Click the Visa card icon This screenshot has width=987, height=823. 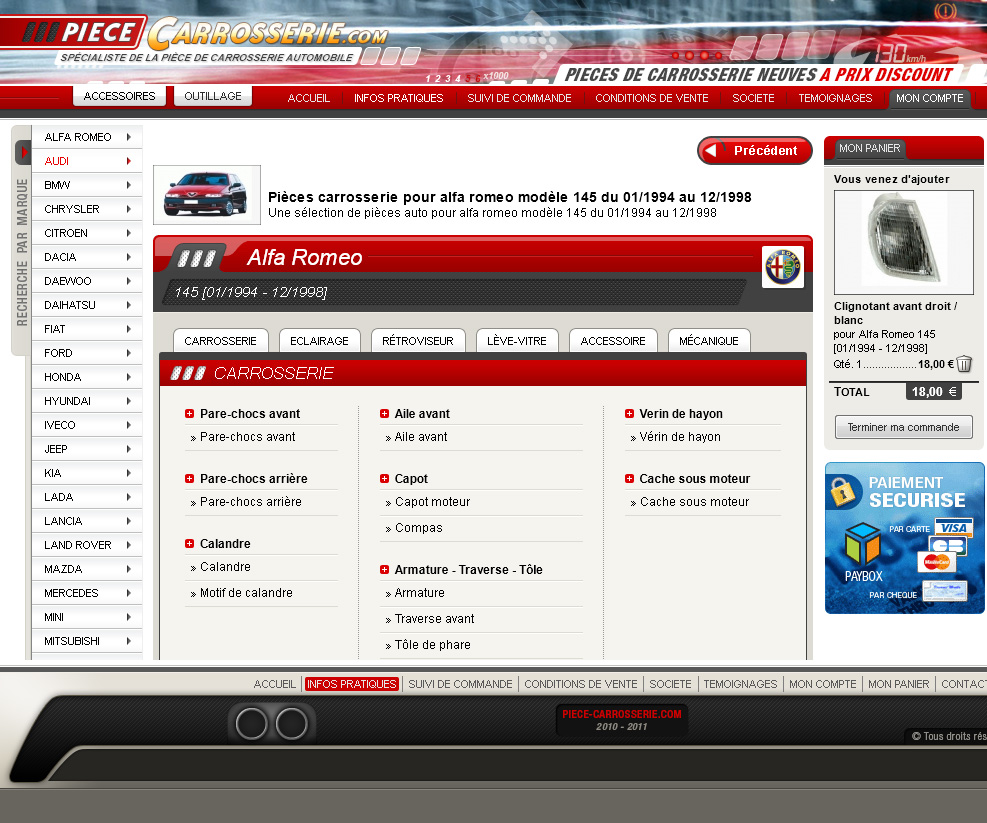(x=955, y=527)
